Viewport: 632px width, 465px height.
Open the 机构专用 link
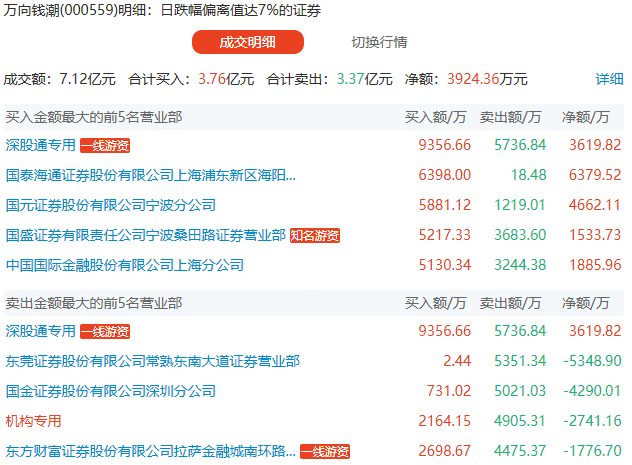pyautogui.click(x=33, y=421)
